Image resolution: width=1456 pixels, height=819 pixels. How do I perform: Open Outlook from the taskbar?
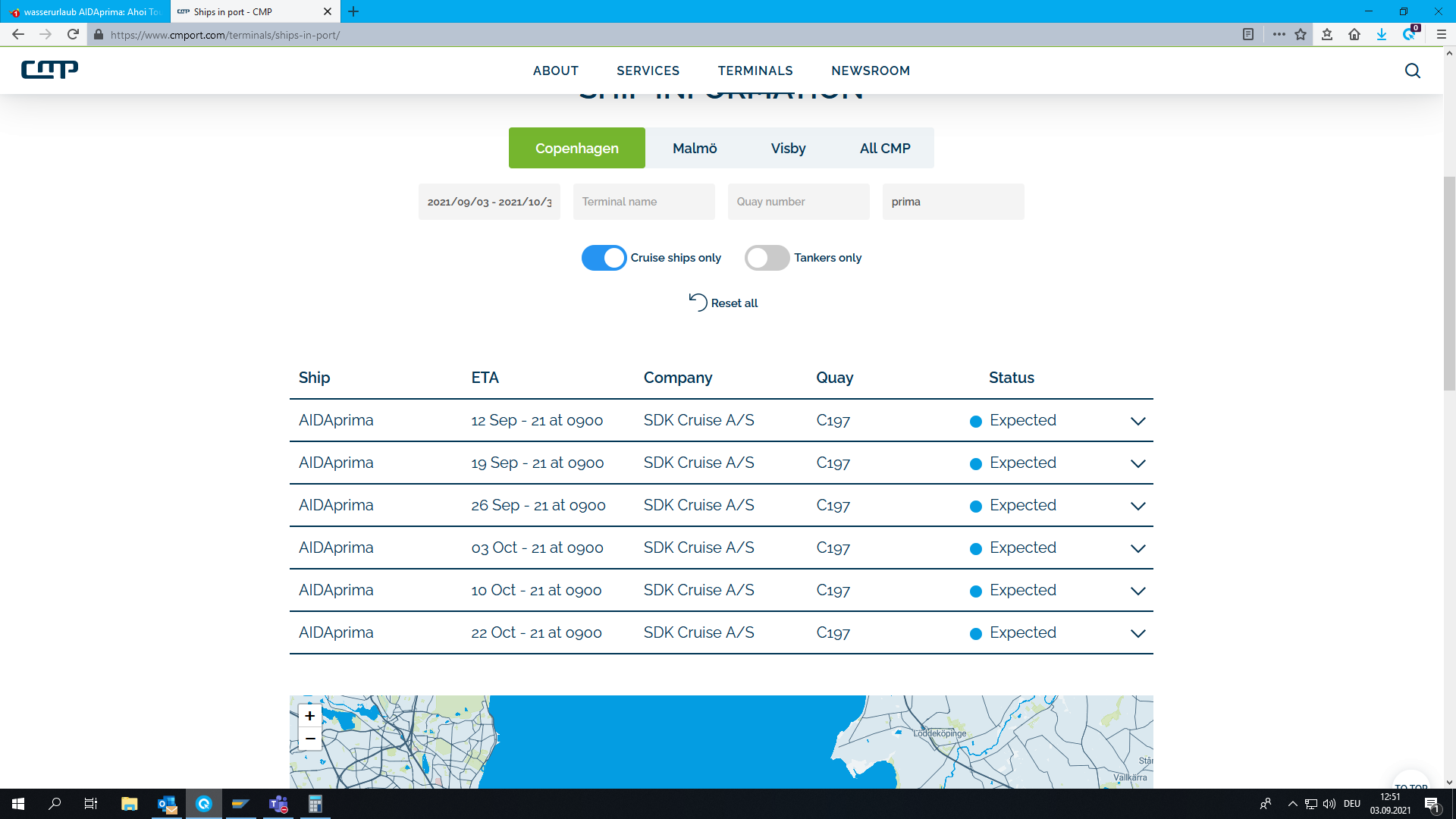[167, 804]
